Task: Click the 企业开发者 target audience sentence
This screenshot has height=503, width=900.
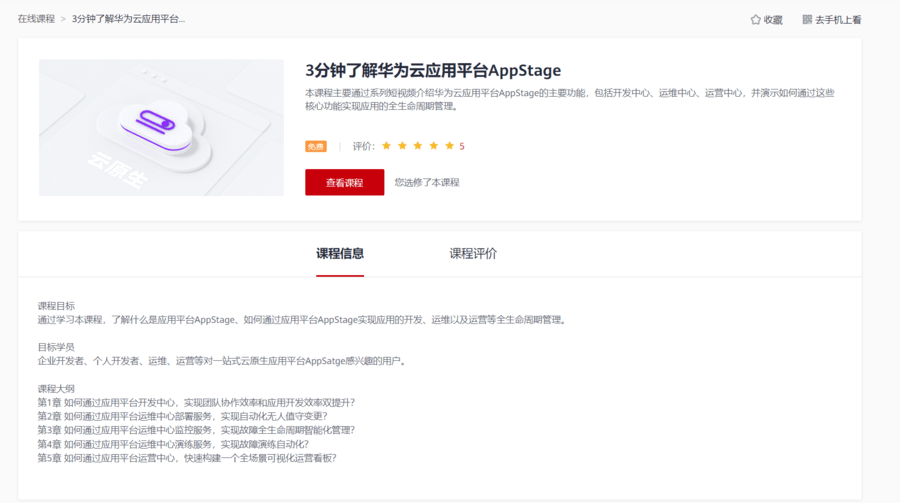Action: coord(223,361)
